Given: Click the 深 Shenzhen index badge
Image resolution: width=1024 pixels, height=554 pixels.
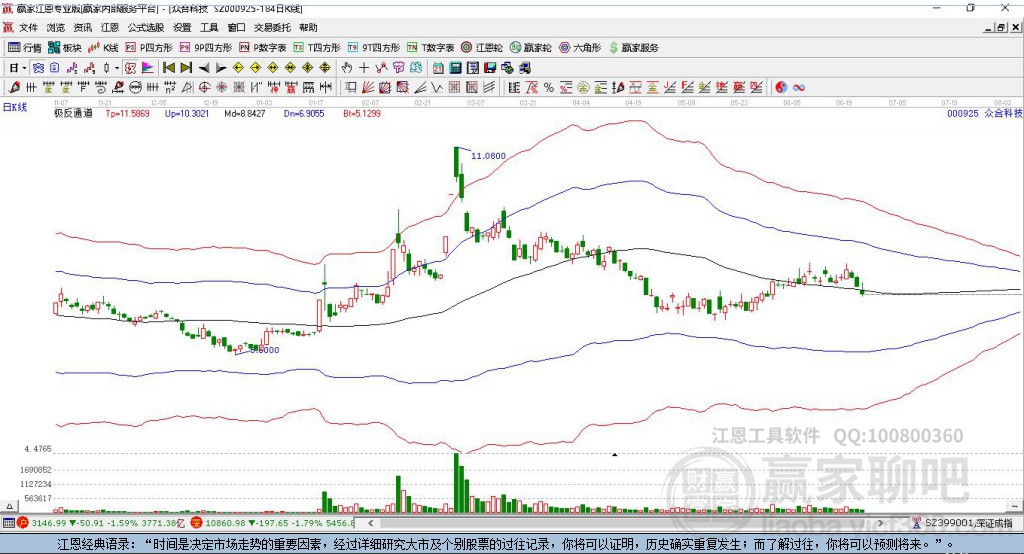Looking at the screenshot, I should (196, 523).
